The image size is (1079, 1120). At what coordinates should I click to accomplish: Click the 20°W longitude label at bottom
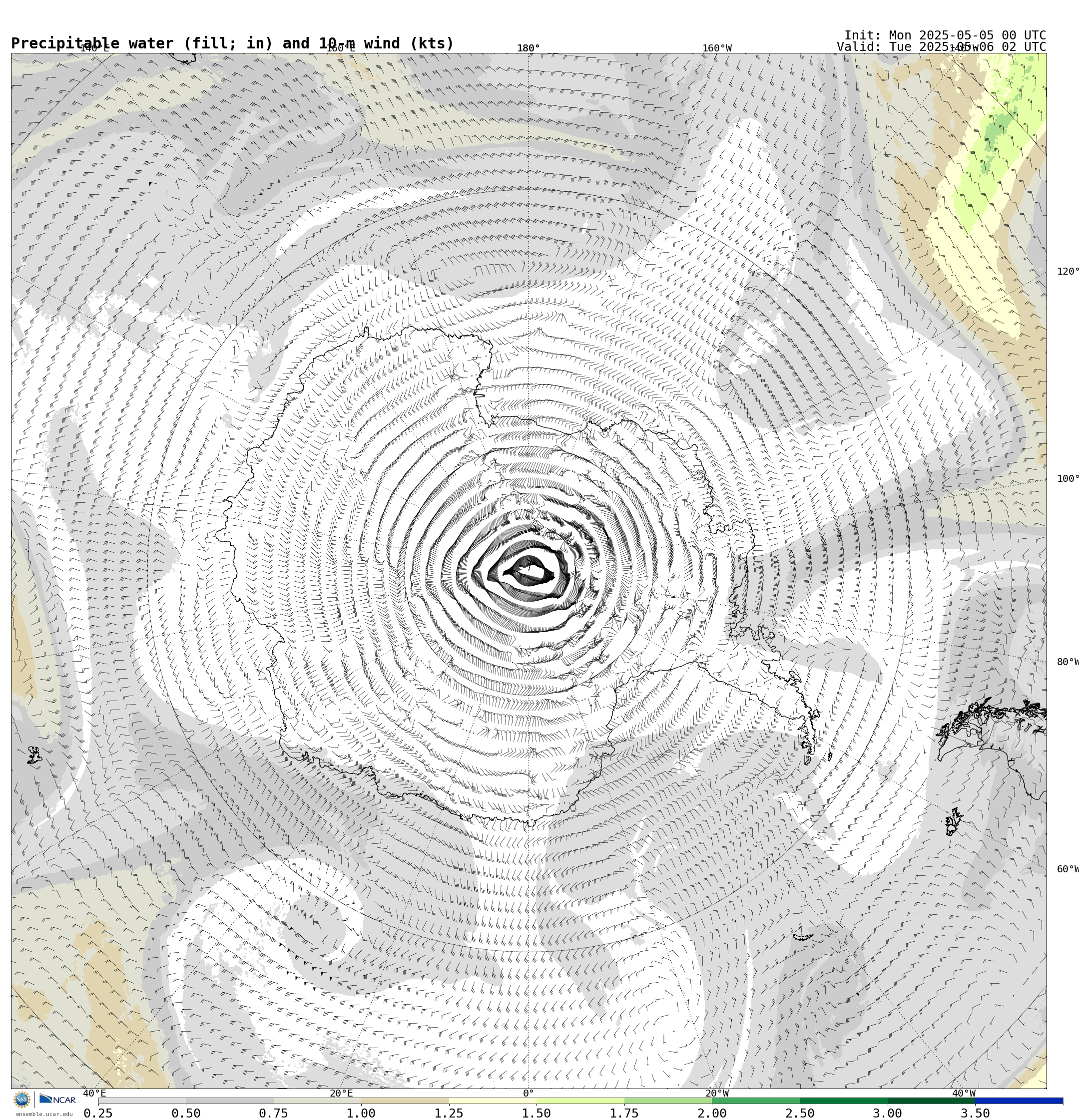click(x=717, y=1094)
